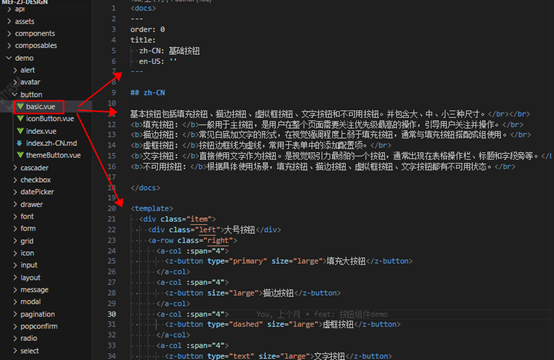Select the popconfirm folder
This screenshot has height=360, width=554.
[x=39, y=326]
